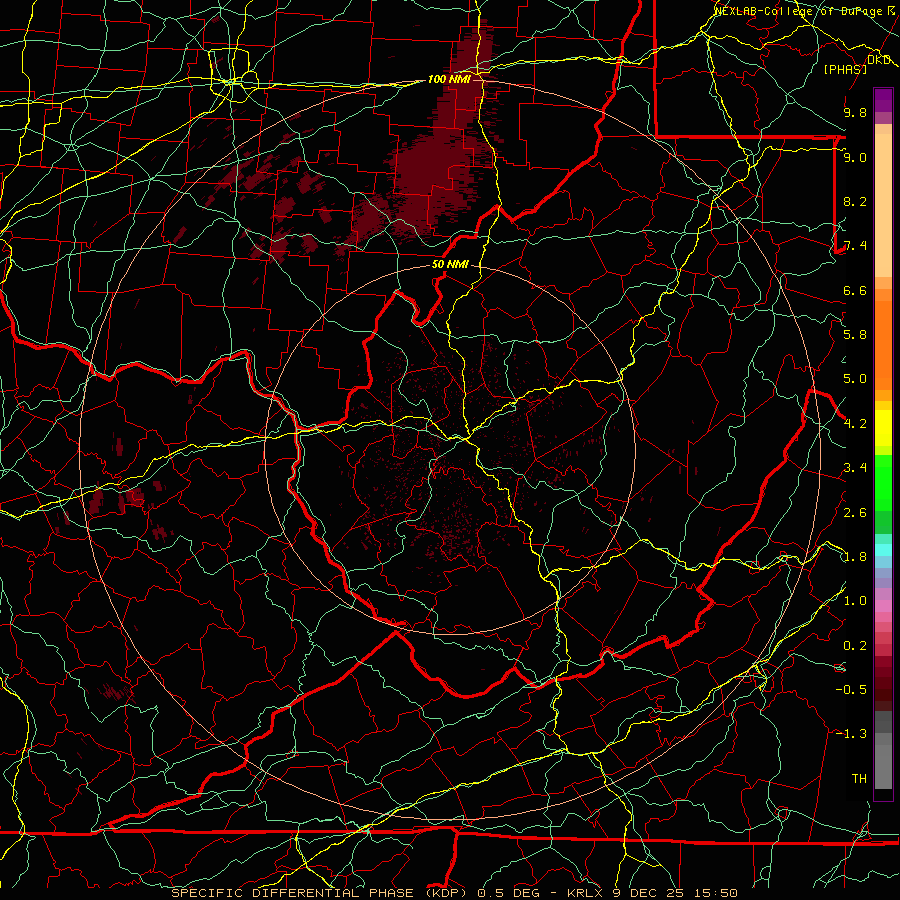
Task: Click the cyan segment of the color bar
Action: [x=883, y=550]
